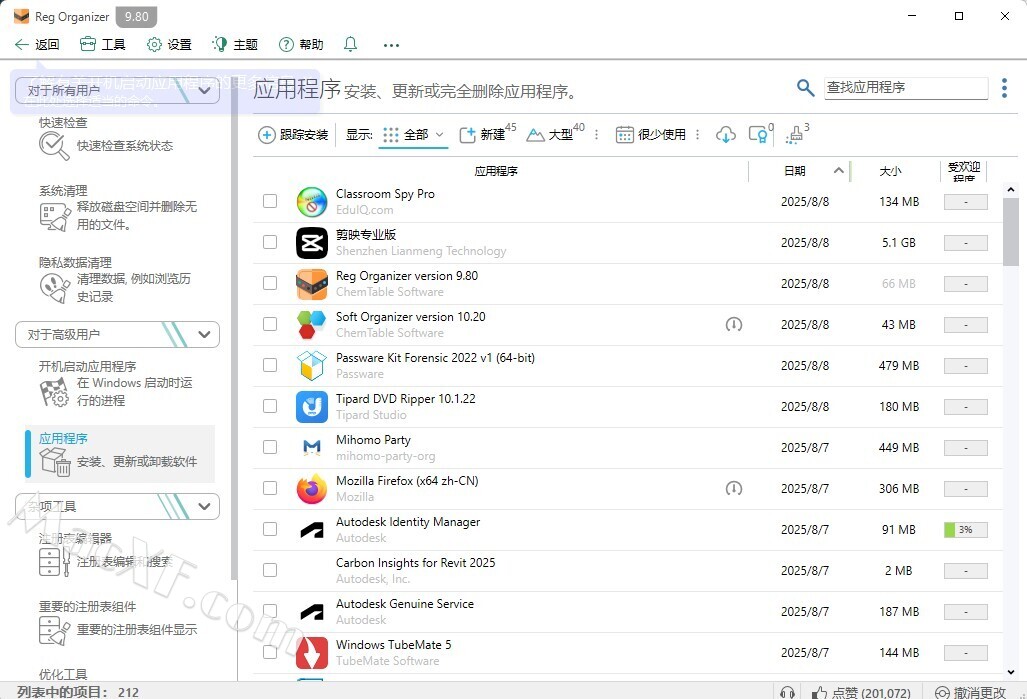Click Classroom Spy Pro app icon
Screen dimensions: 1027x699
[x=312, y=202]
